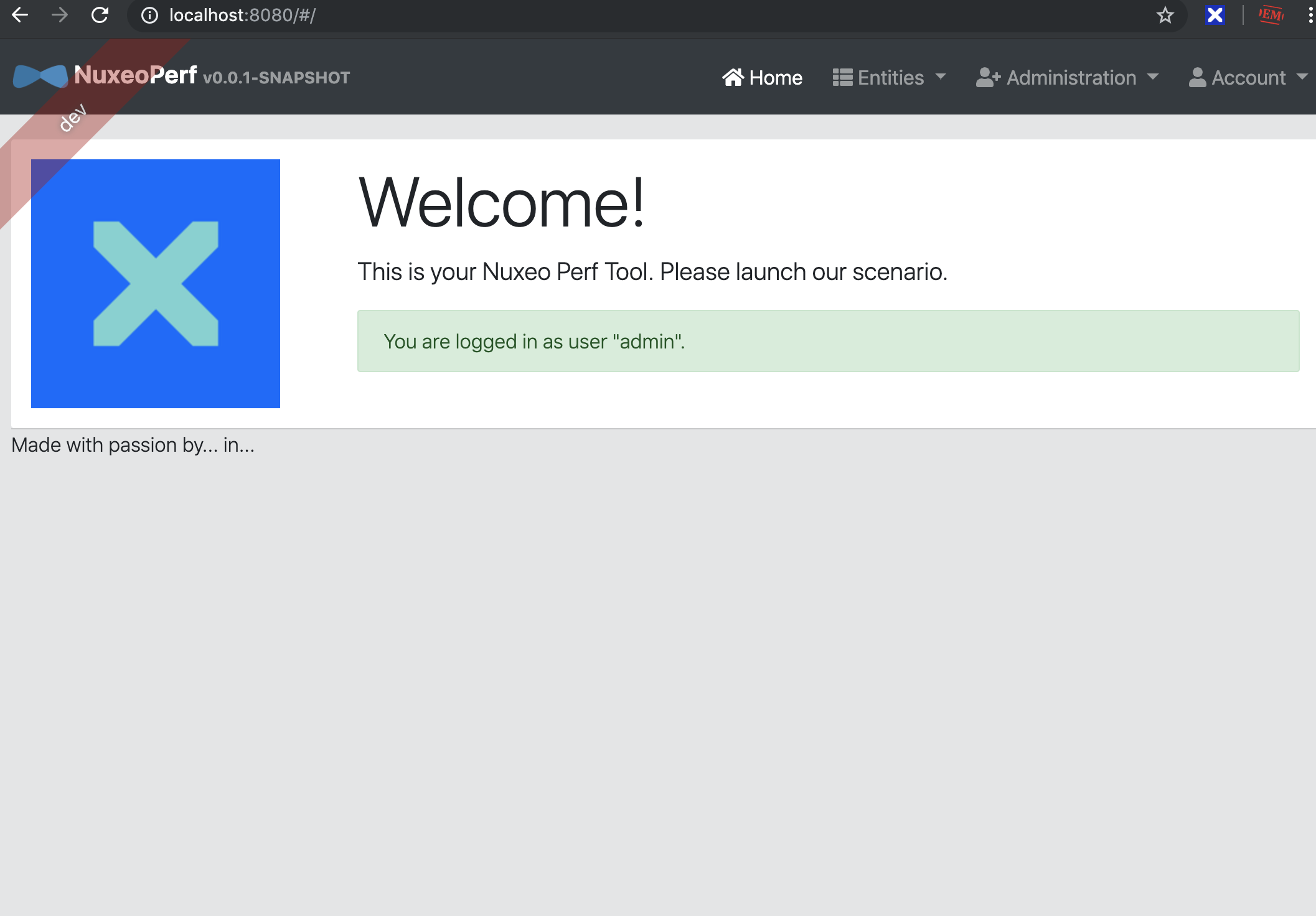1316x916 pixels.
Task: Click the site info icon in address bar
Action: coord(149,15)
